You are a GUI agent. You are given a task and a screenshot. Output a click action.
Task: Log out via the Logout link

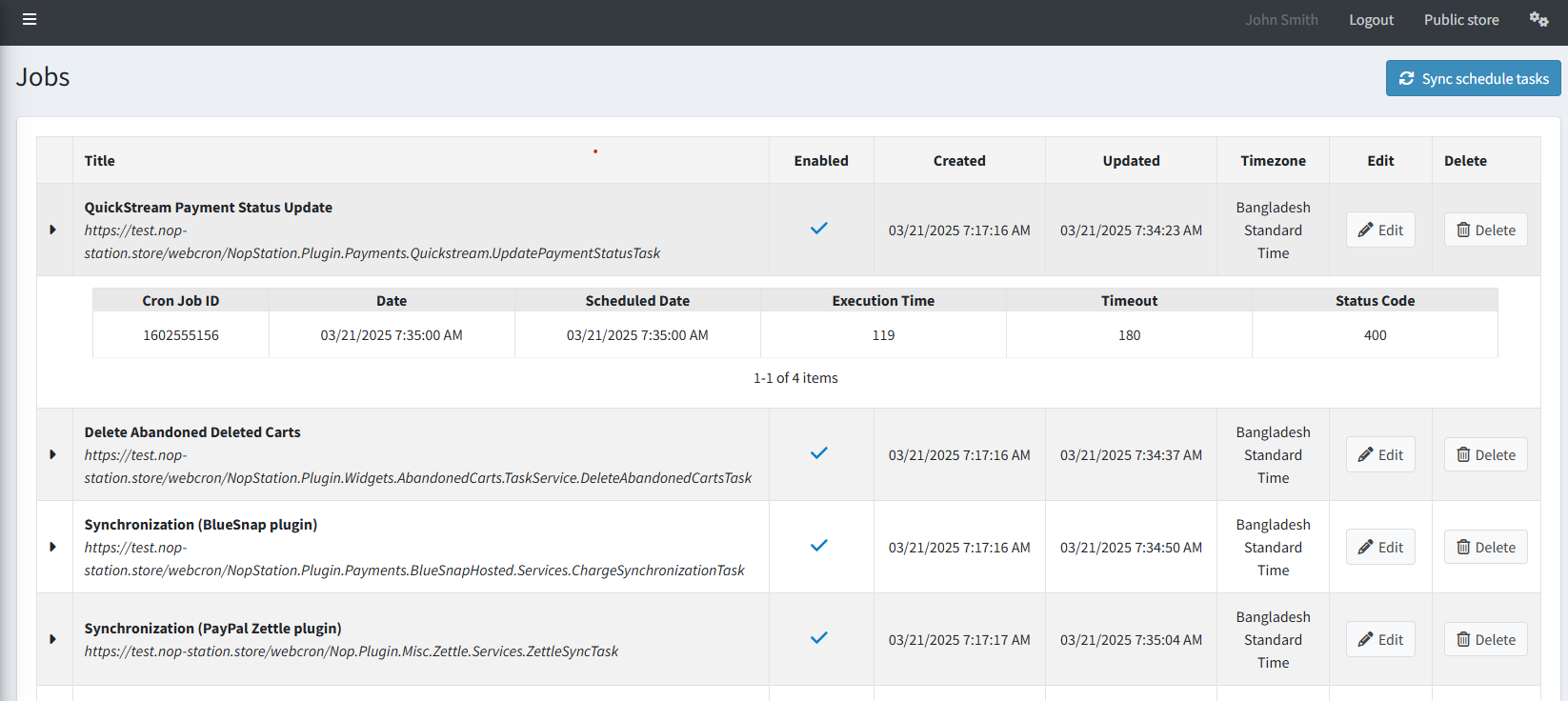tap(1371, 20)
